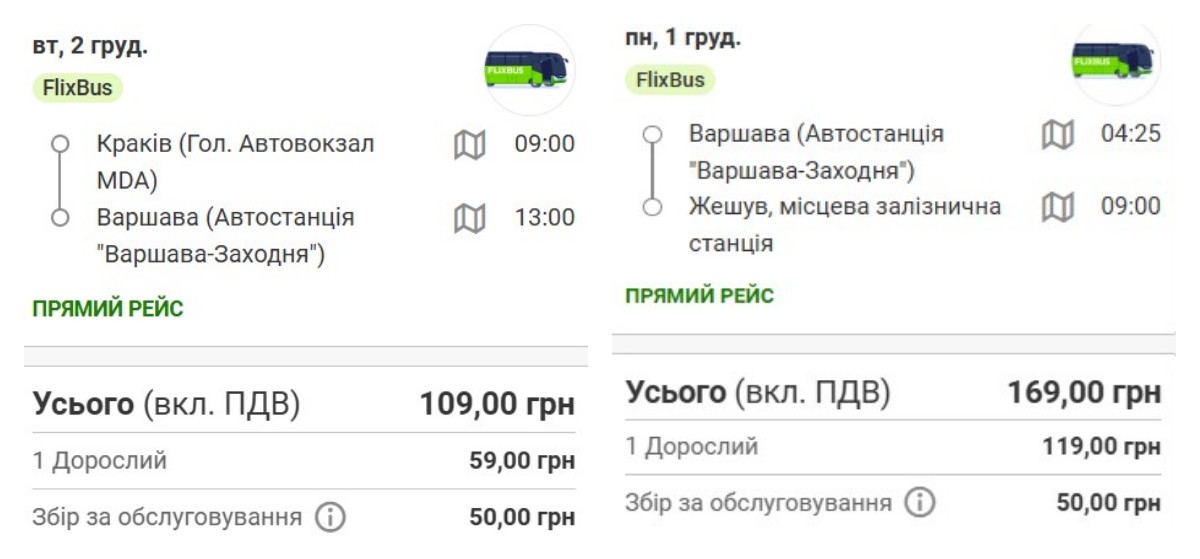Select FlixBus badge under вт, 2 груд.
Image resolution: width=1200 pixels, height=559 pixels.
tap(78, 88)
